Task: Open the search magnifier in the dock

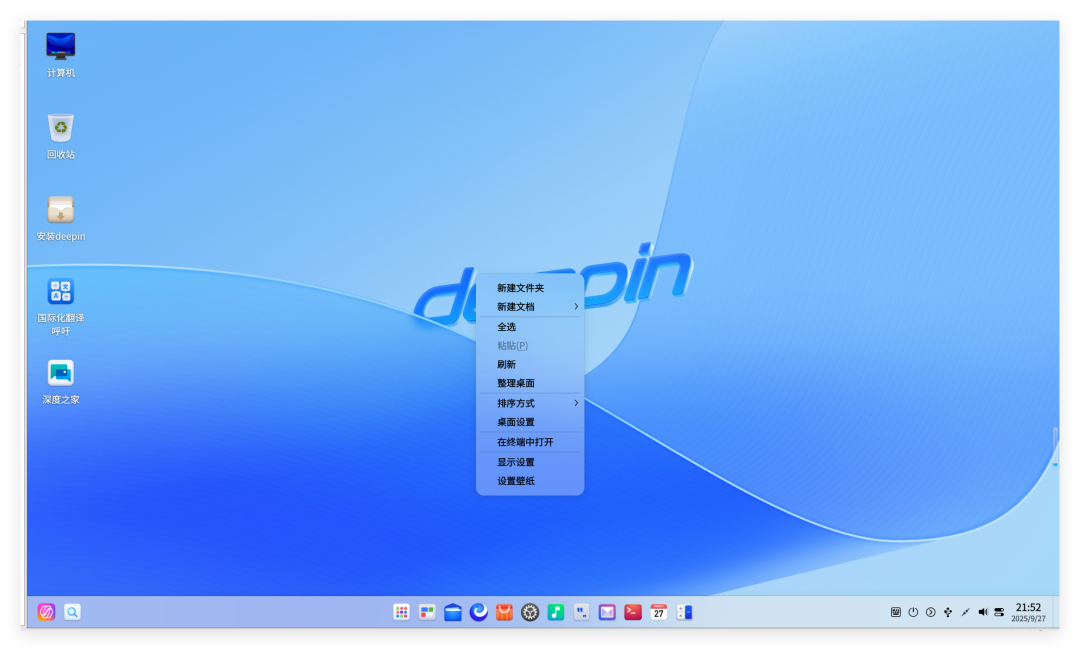Action: (72, 612)
